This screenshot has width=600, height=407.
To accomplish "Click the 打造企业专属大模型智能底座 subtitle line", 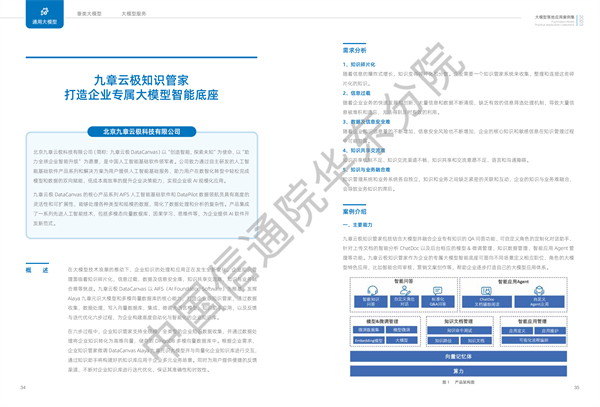I will [141, 95].
